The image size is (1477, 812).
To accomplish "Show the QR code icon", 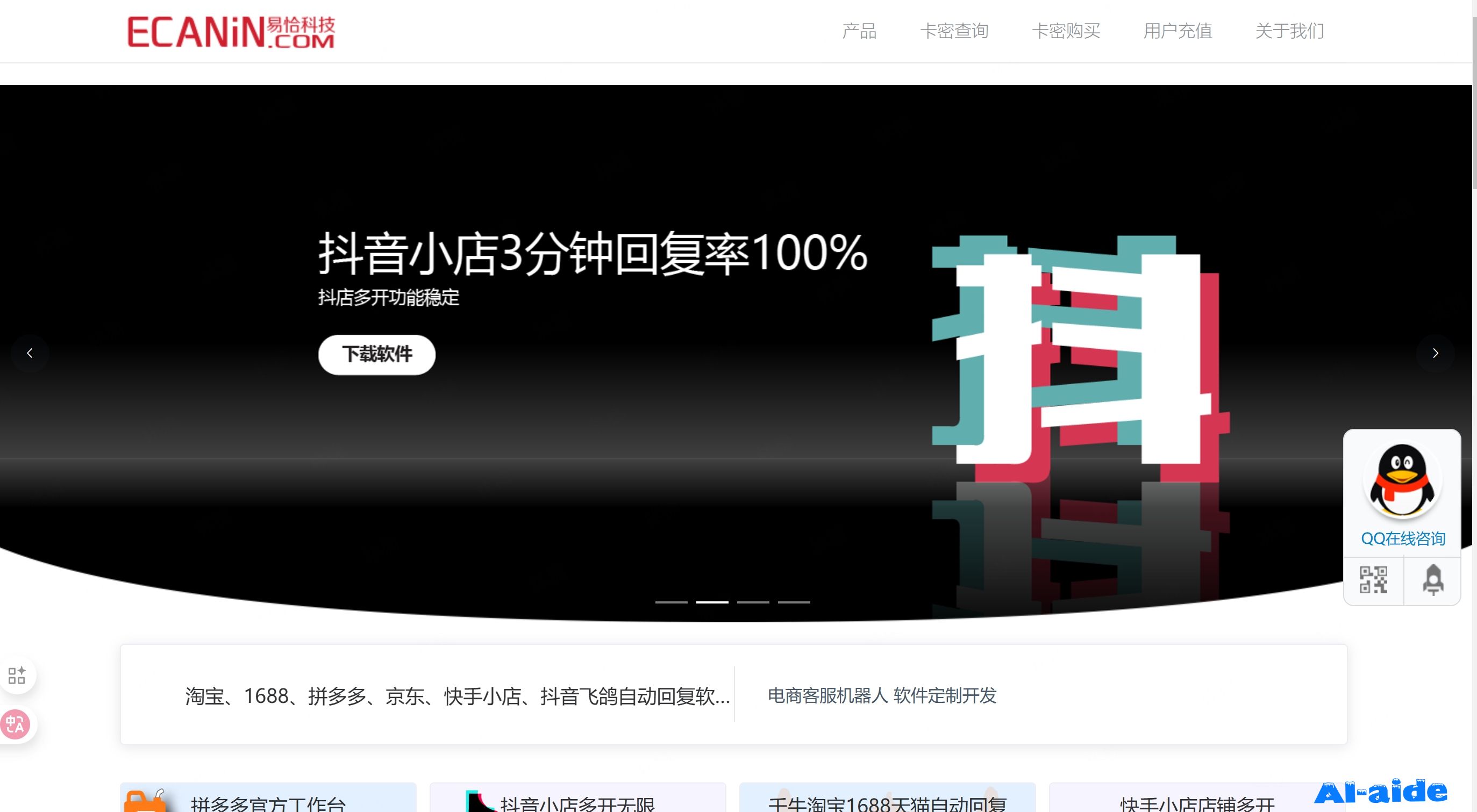I will pos(1374,580).
